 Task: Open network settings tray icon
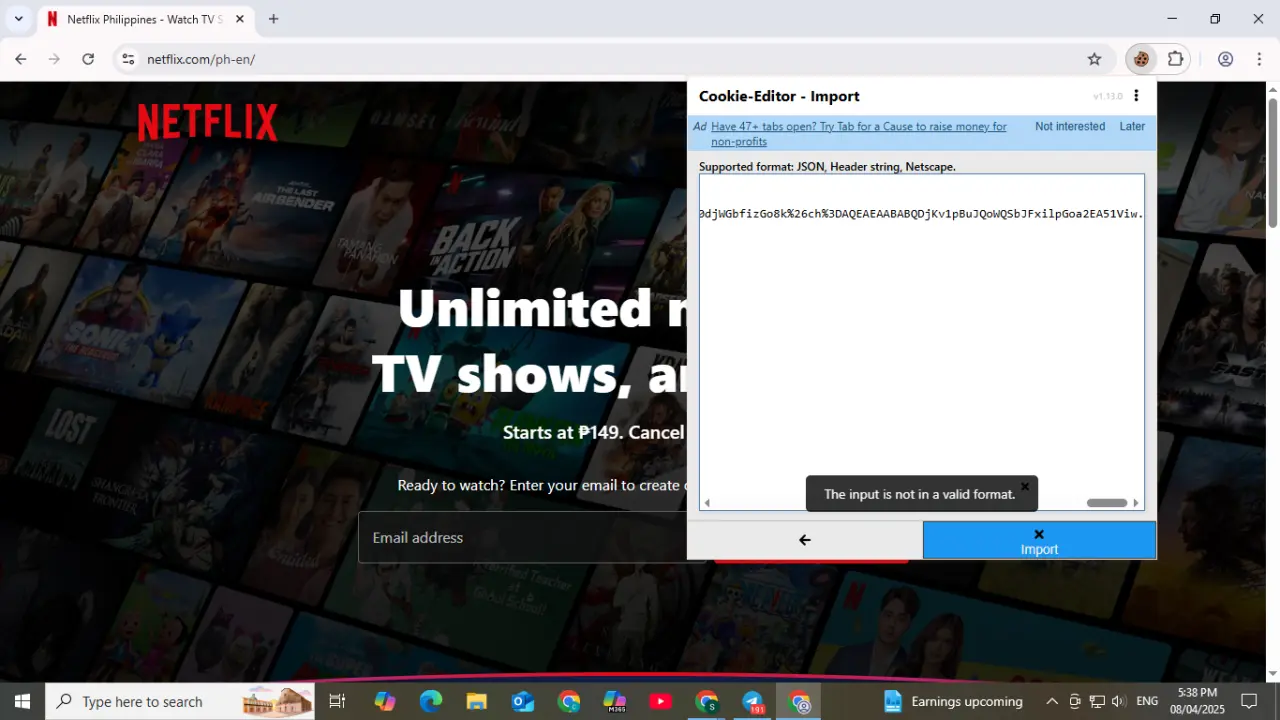pos(1097,701)
